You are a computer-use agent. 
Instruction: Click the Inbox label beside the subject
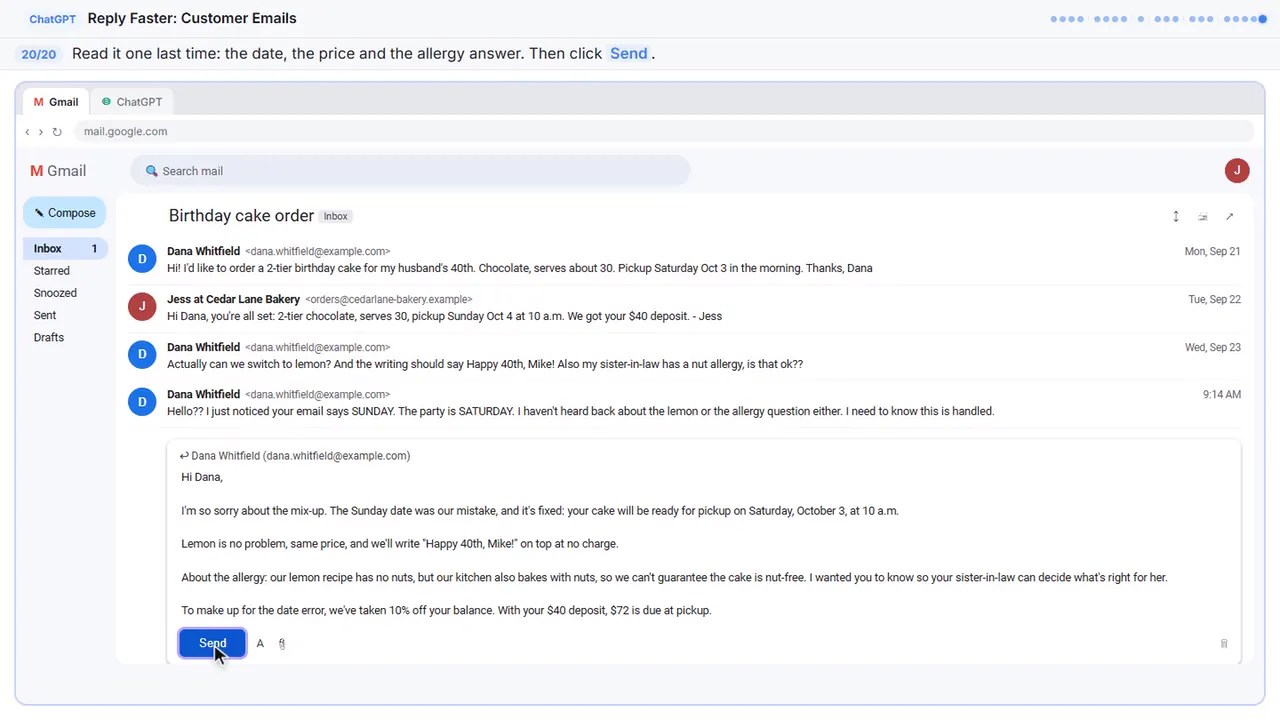coord(336,216)
